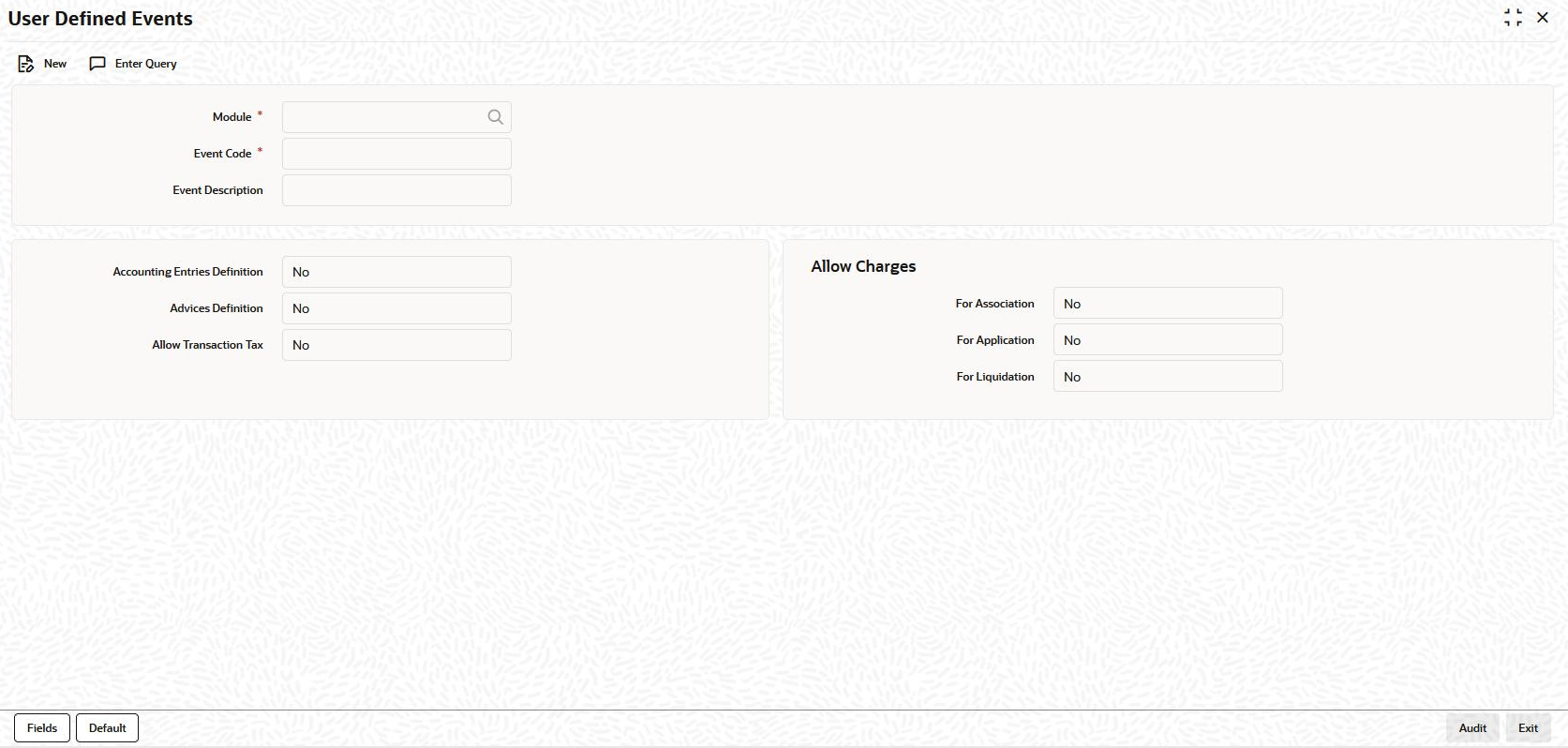Click the Fields button
This screenshot has height=748, width=1568.
(42, 728)
